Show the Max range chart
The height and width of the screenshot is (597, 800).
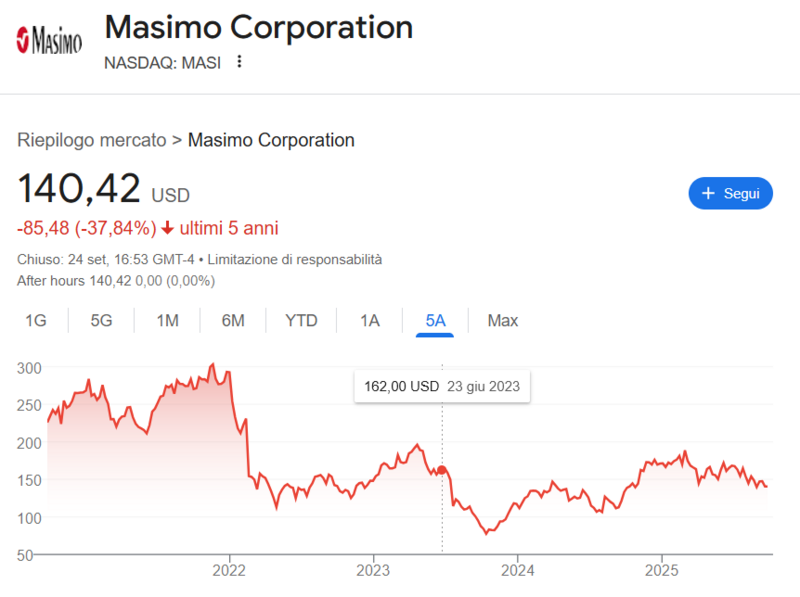pos(502,321)
